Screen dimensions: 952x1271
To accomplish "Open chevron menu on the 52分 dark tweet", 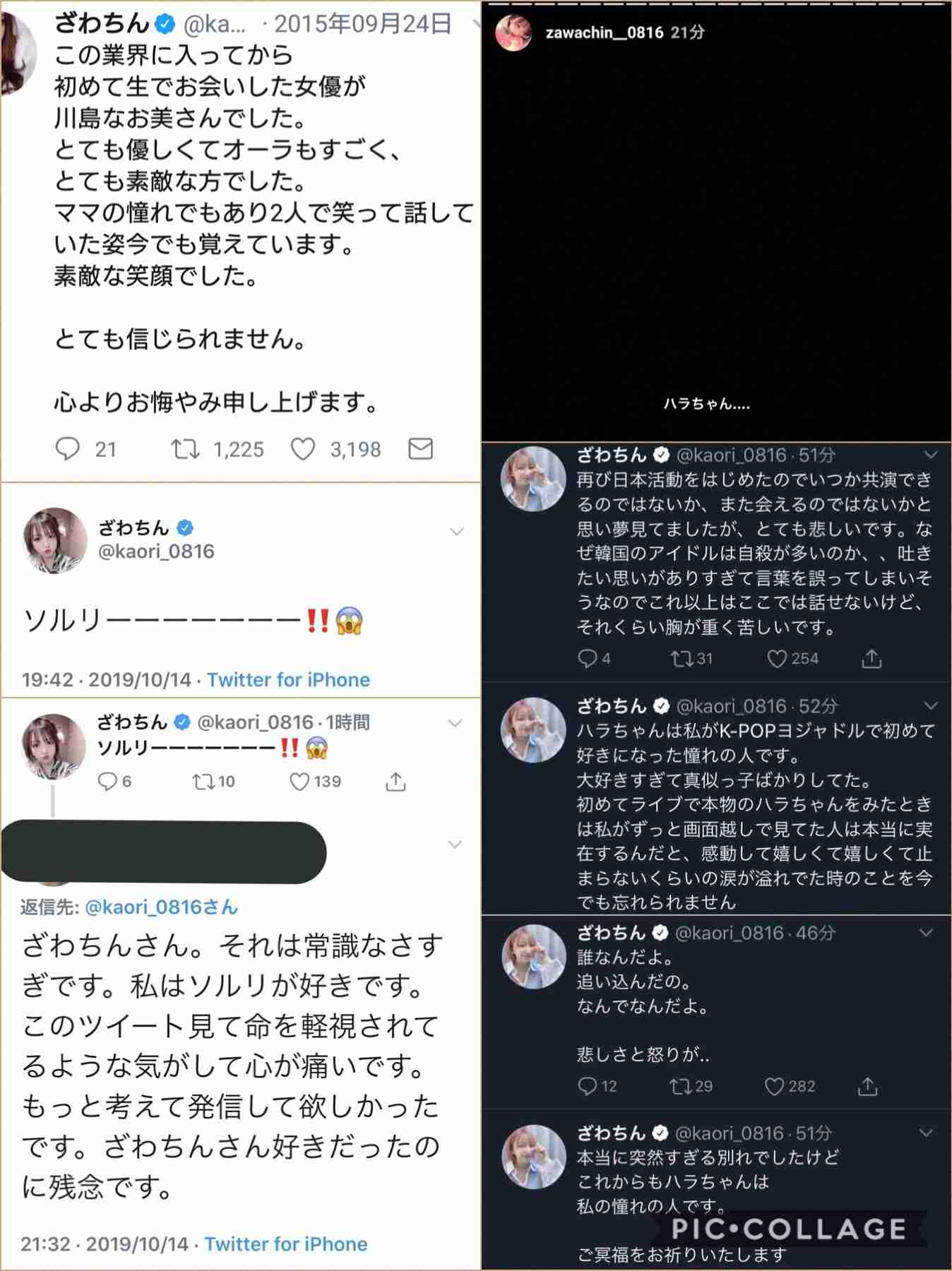I will (x=931, y=705).
